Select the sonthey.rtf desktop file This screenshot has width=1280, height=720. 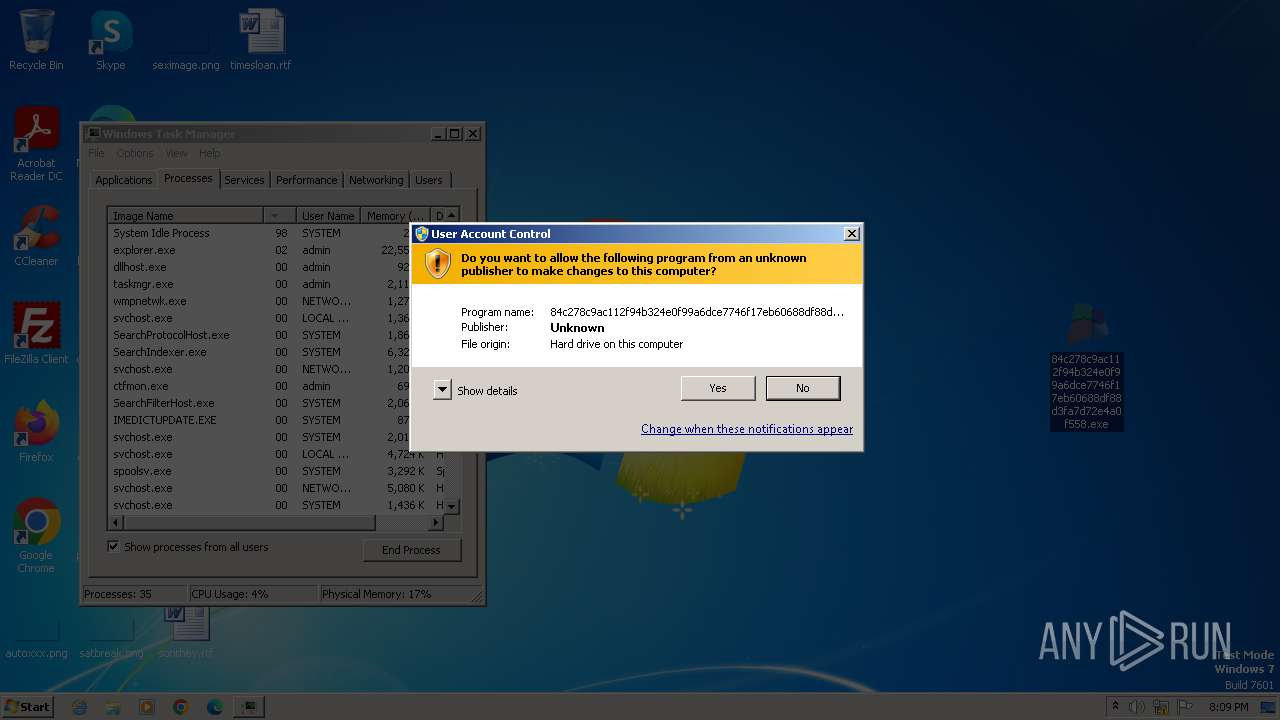pyautogui.click(x=186, y=633)
